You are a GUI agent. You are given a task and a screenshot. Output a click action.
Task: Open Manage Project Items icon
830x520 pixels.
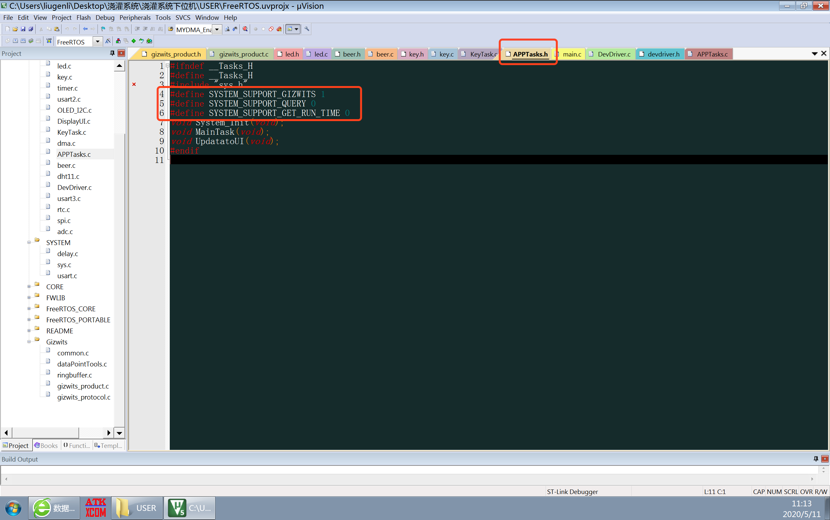pos(118,41)
